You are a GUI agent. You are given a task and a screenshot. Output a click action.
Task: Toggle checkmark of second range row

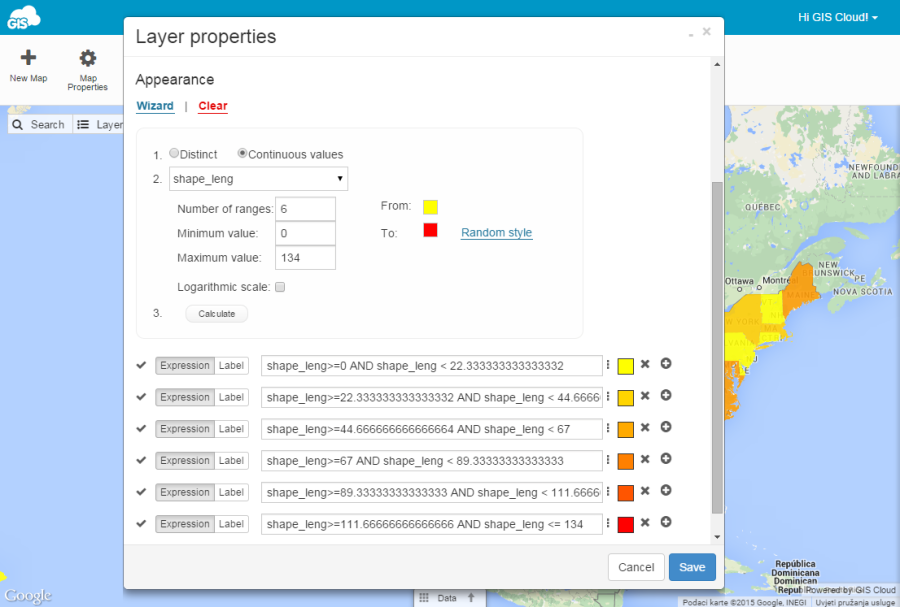pos(141,396)
